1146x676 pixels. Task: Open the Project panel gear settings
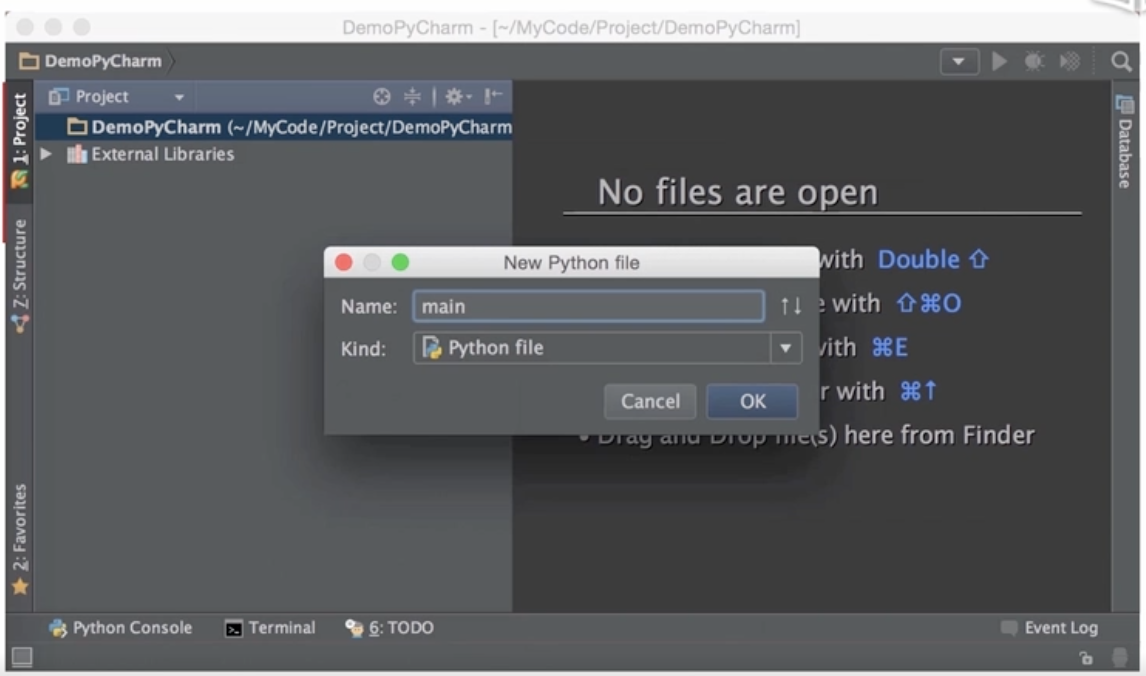[458, 96]
